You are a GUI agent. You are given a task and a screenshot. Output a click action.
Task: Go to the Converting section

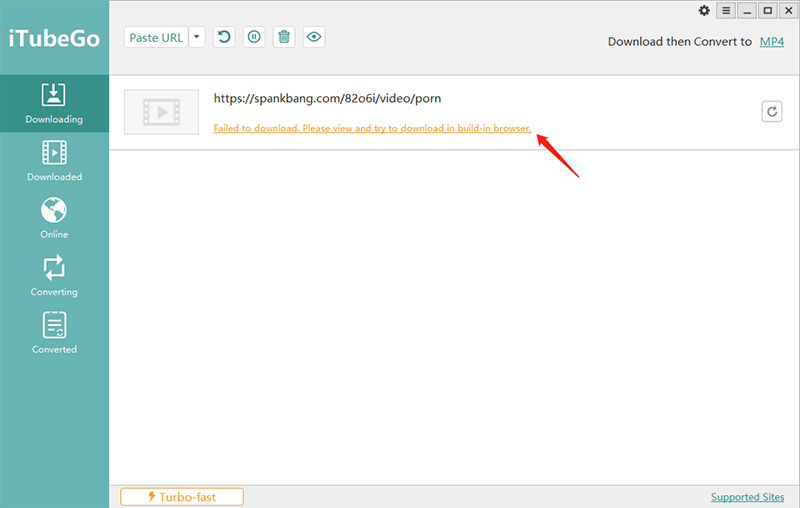(54, 276)
